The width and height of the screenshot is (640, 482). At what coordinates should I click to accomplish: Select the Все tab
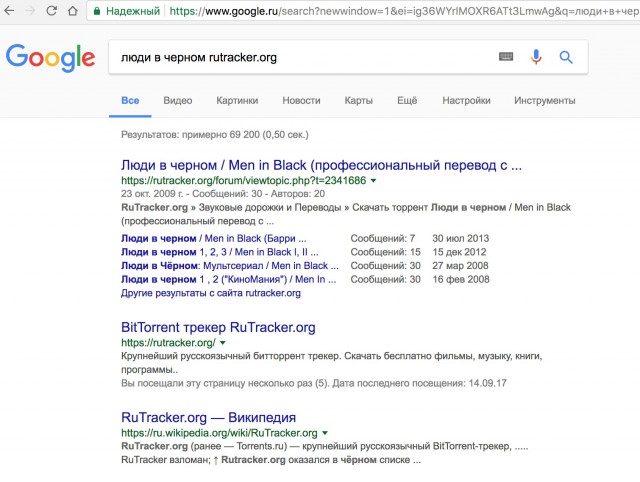pos(130,100)
